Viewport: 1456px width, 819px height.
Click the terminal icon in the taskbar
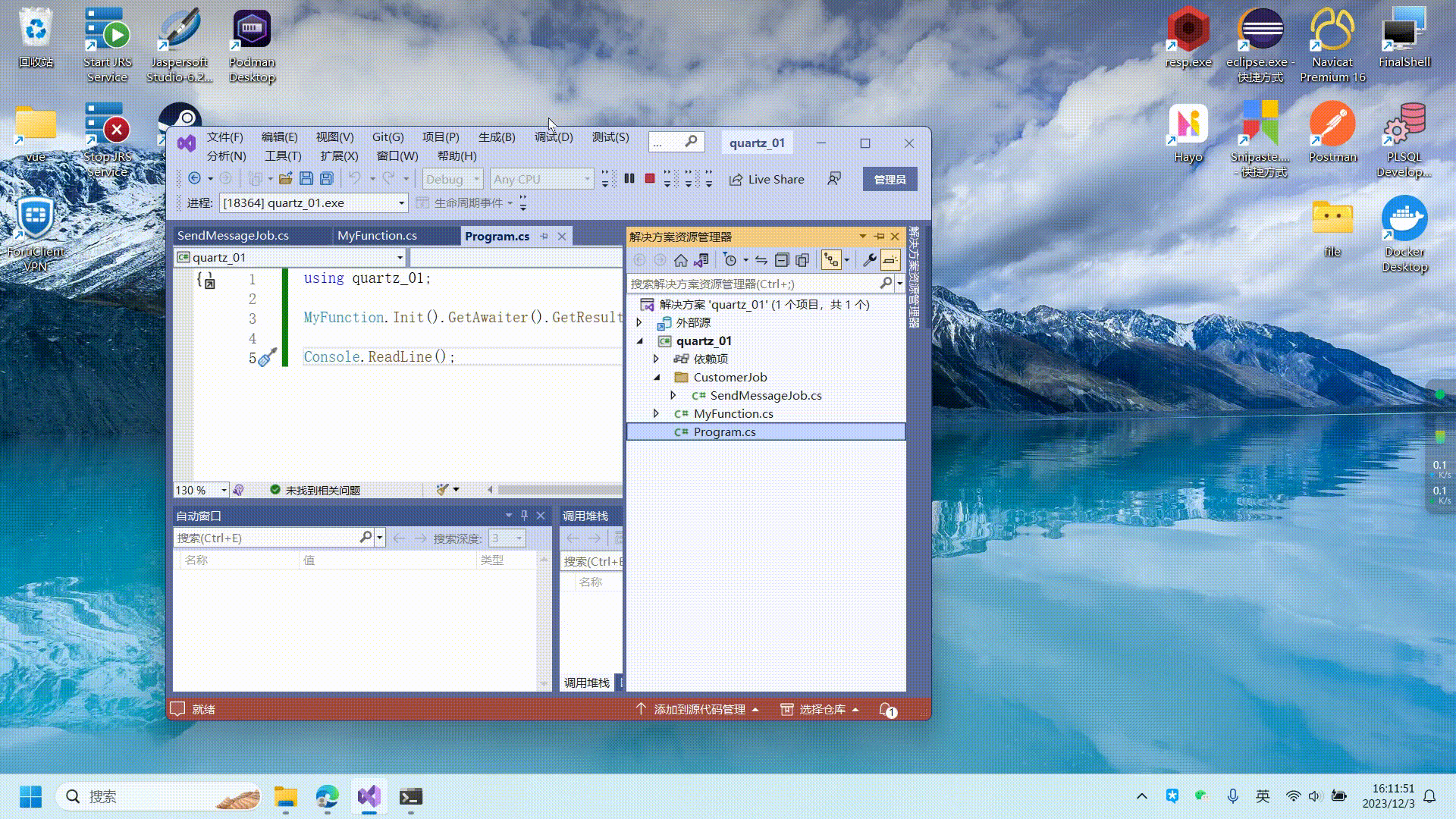tap(411, 797)
